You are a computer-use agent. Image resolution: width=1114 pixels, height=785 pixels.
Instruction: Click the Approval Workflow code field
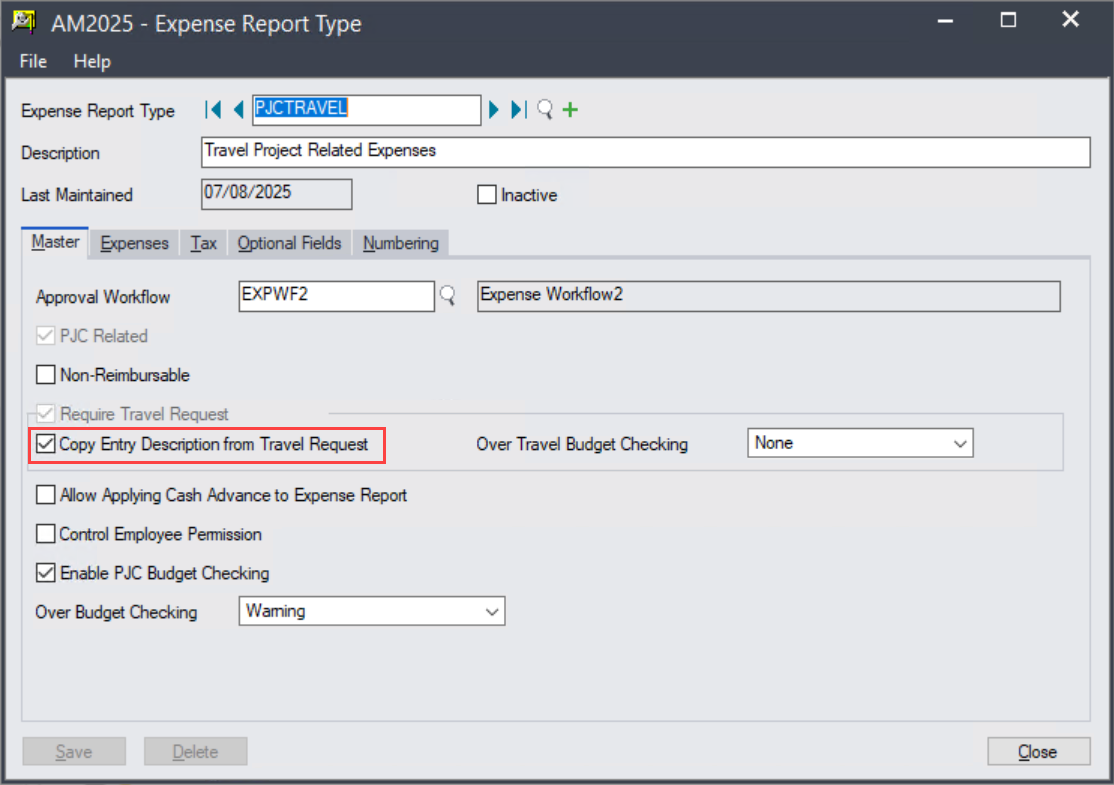[336, 296]
